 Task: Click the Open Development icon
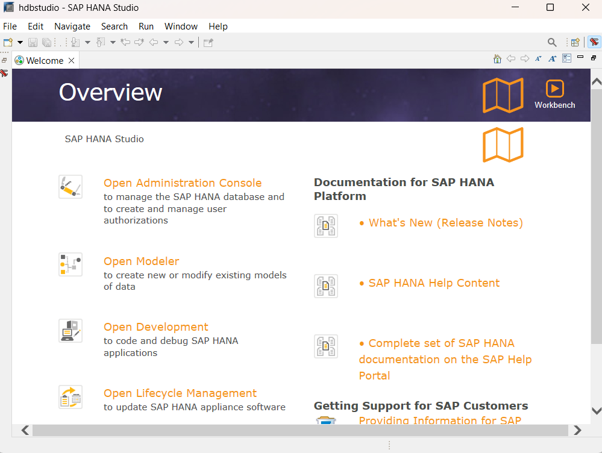[x=70, y=331]
